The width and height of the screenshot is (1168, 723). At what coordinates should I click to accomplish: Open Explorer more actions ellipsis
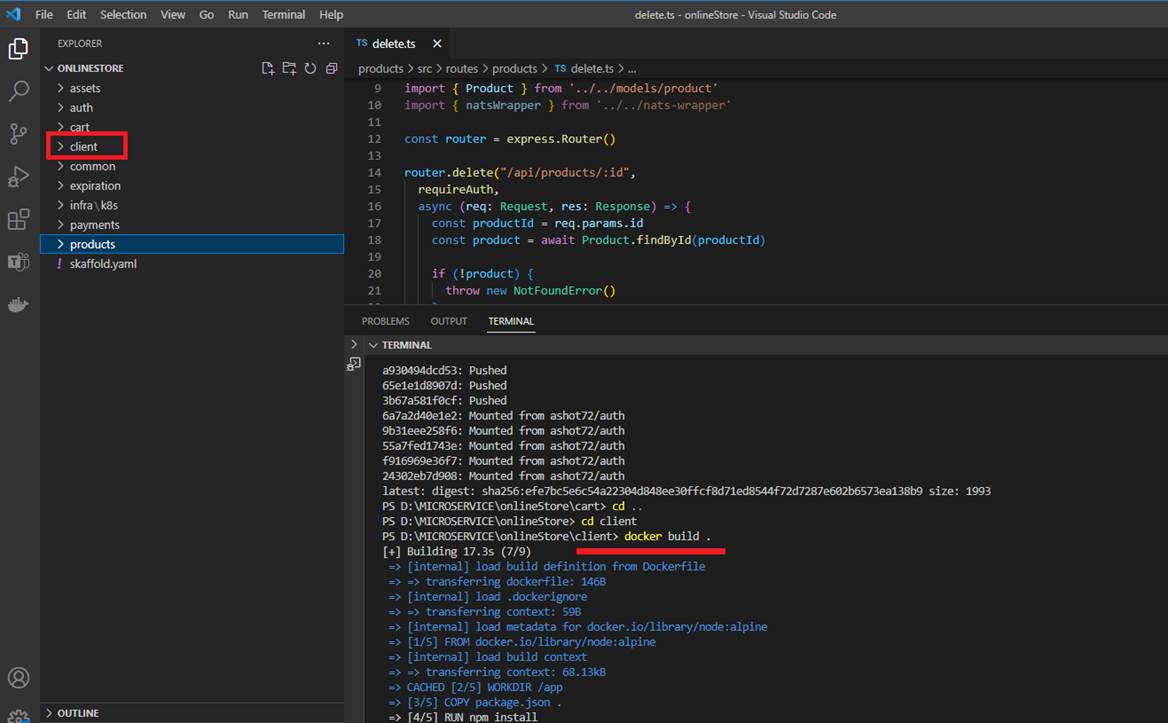[x=323, y=44]
